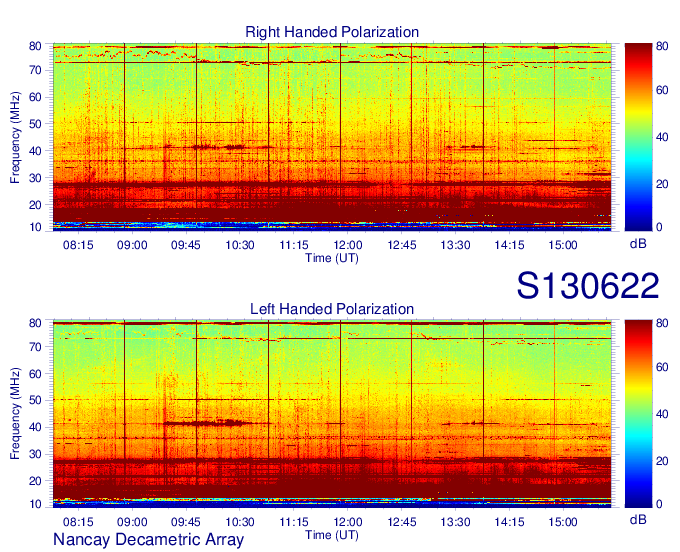Click the top plot's 12:45 time tick label

click(402, 245)
